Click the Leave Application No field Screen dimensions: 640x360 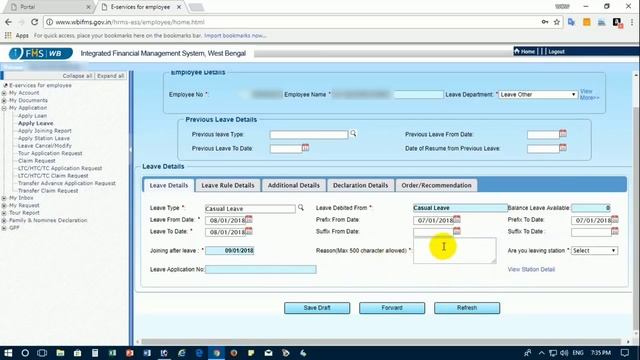pos(260,269)
